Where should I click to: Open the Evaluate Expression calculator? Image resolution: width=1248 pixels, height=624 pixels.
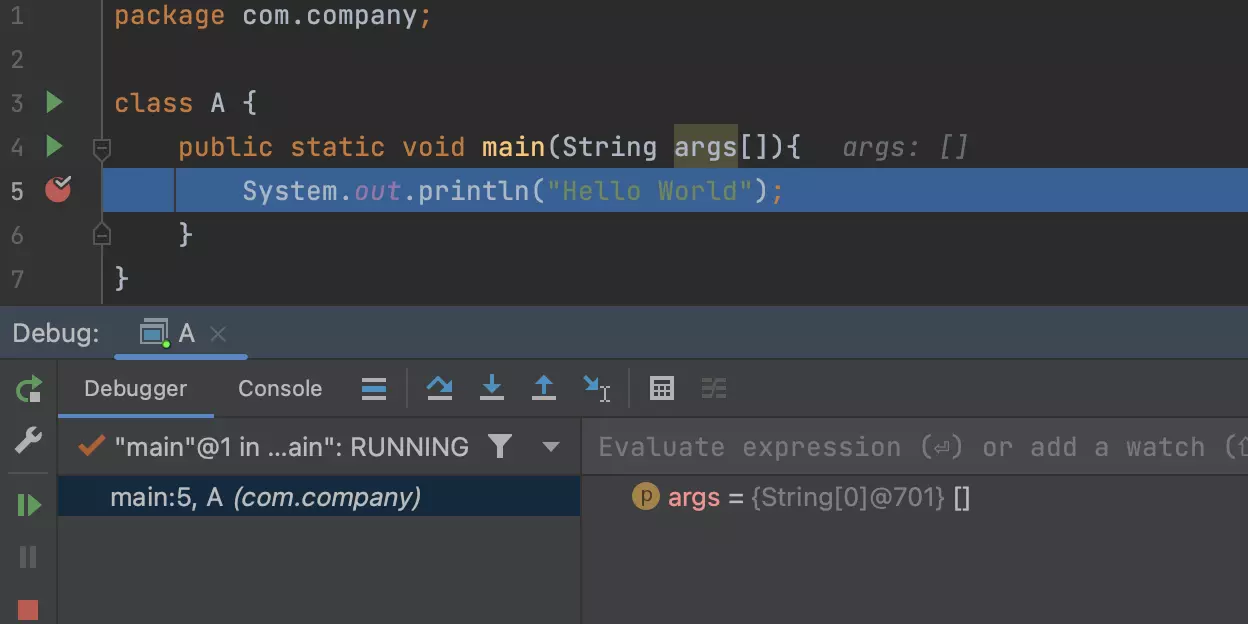[662, 389]
